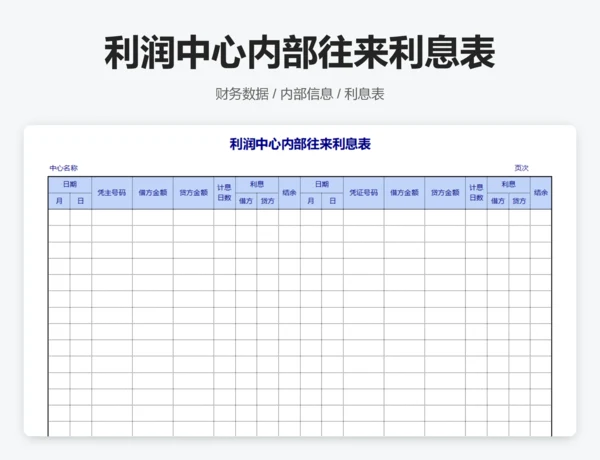
Task: Select 借方 under the right 利息 header
Action: tap(498, 201)
